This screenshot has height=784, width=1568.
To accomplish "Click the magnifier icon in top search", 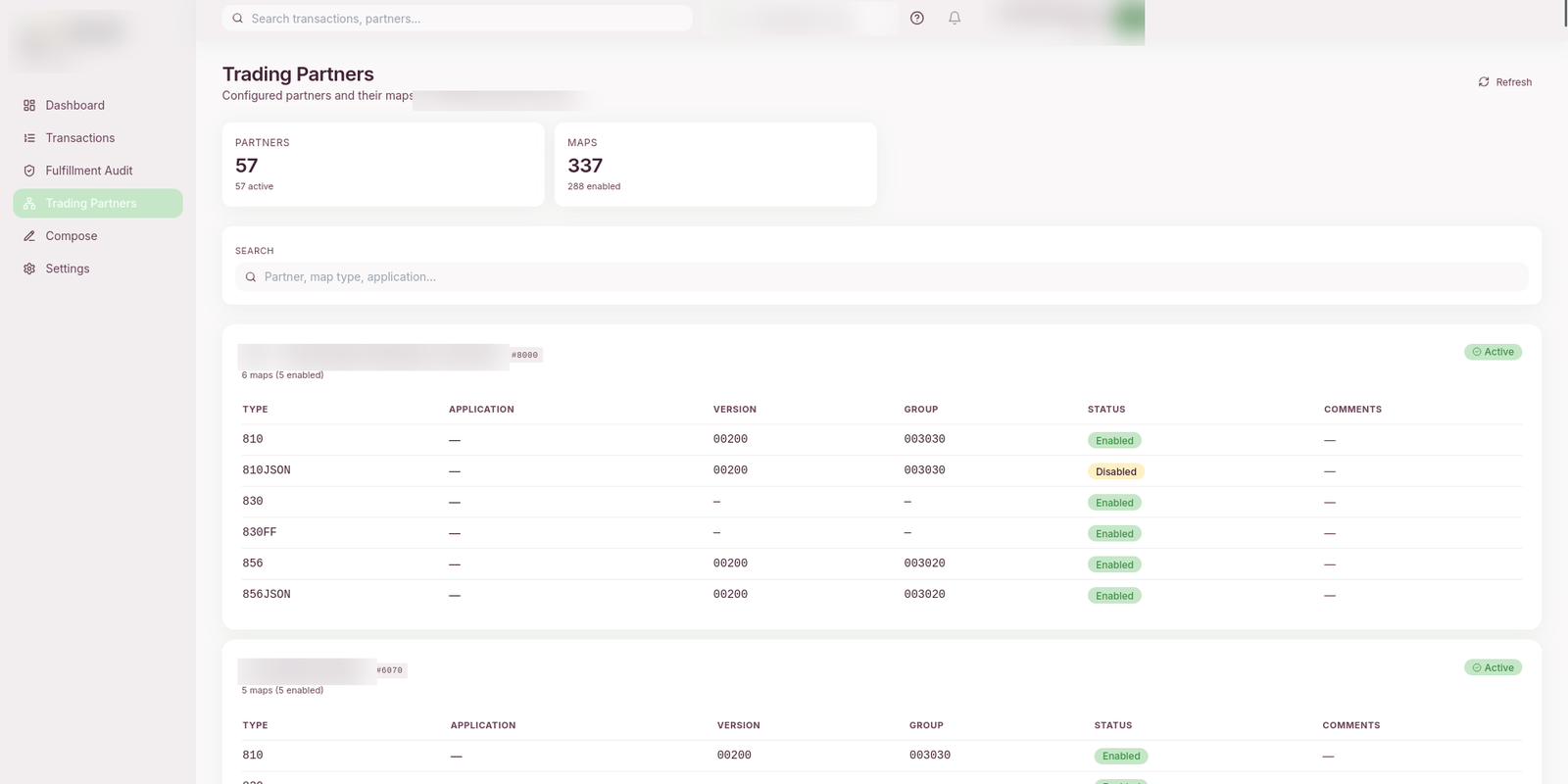I will tap(237, 19).
